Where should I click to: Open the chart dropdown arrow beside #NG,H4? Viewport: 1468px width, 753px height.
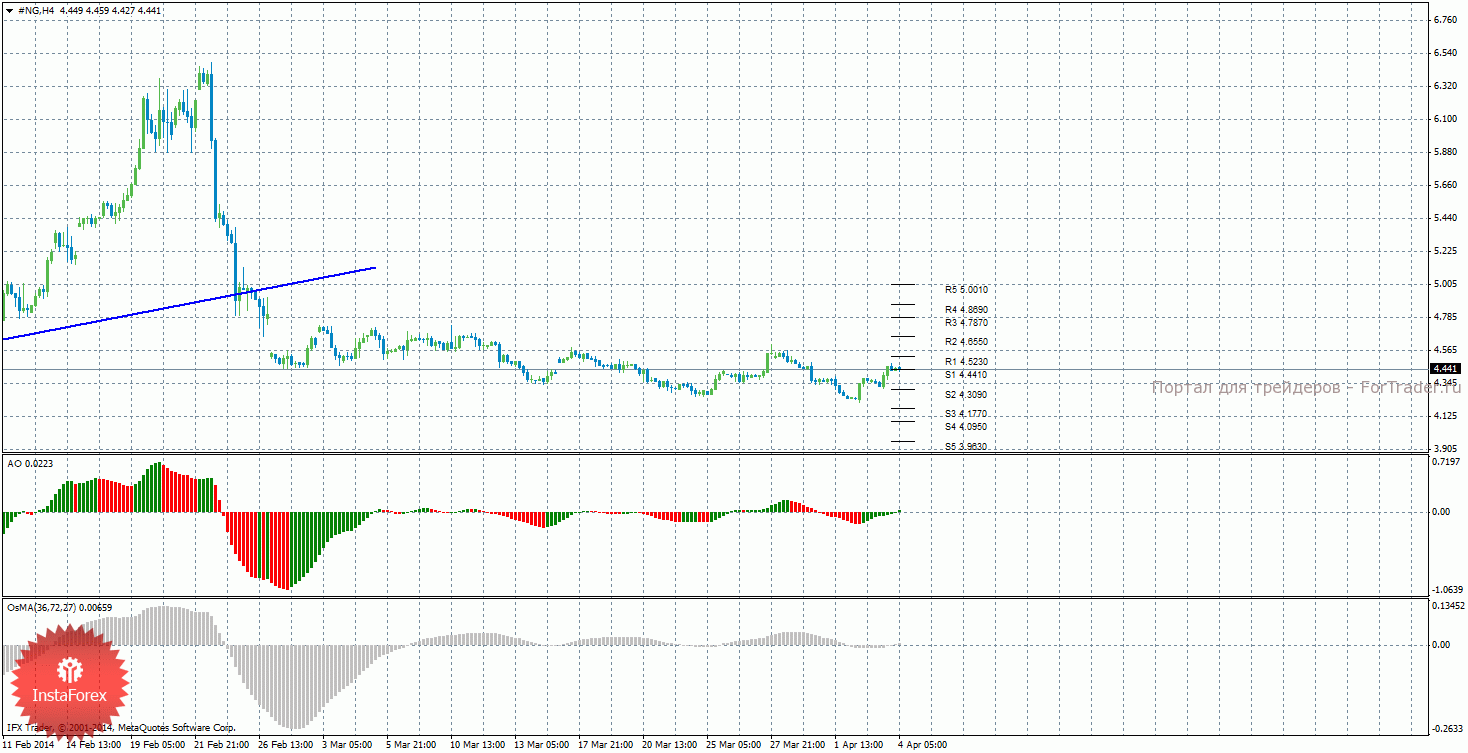coord(9,10)
